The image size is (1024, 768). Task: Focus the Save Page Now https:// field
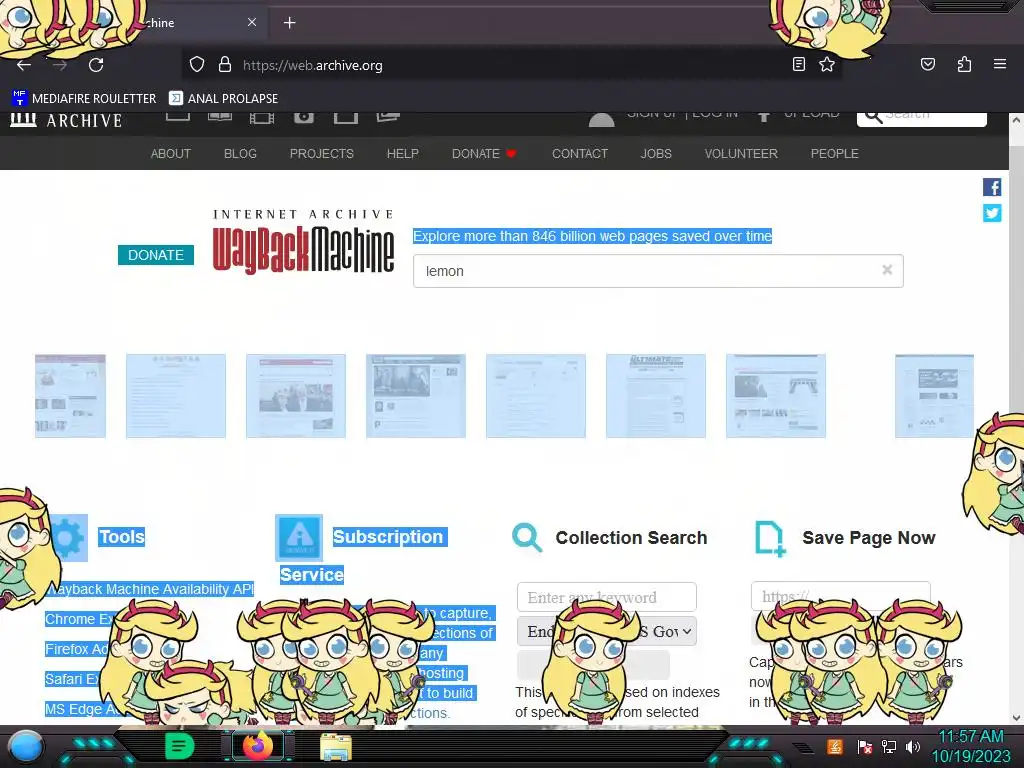pos(840,596)
